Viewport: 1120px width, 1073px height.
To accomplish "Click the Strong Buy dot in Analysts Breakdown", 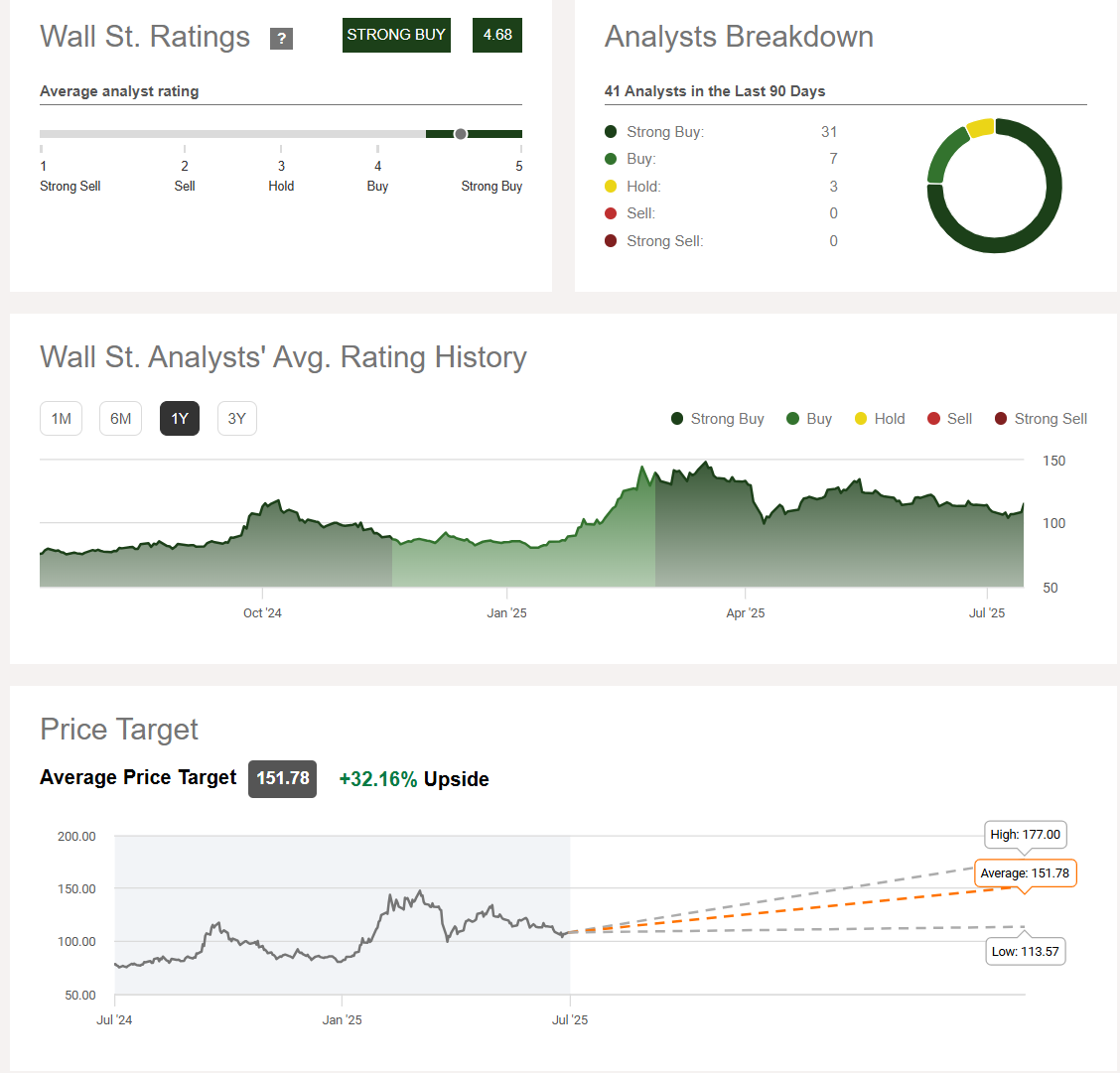I will pyautogui.click(x=611, y=131).
